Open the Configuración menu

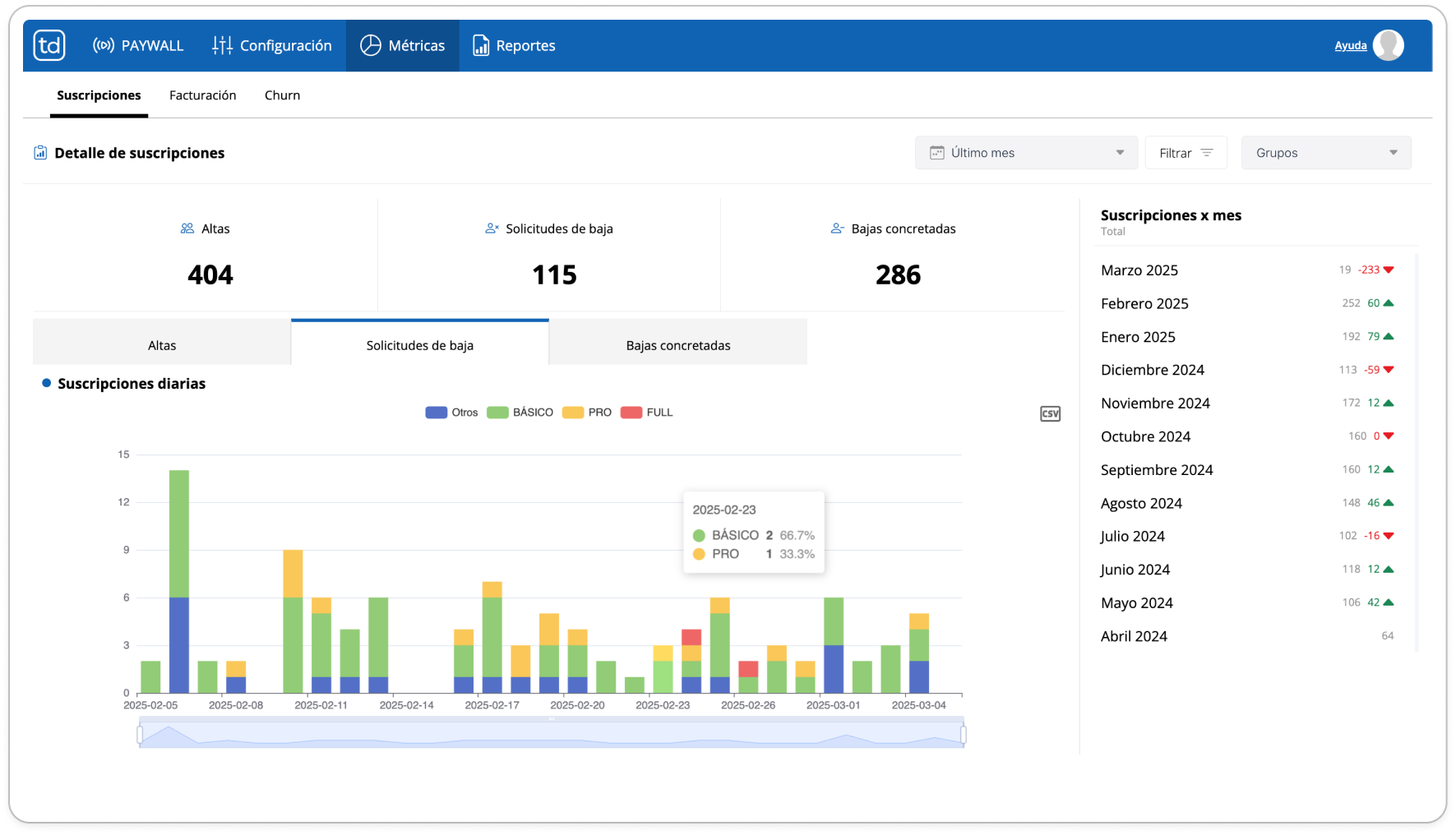[271, 45]
